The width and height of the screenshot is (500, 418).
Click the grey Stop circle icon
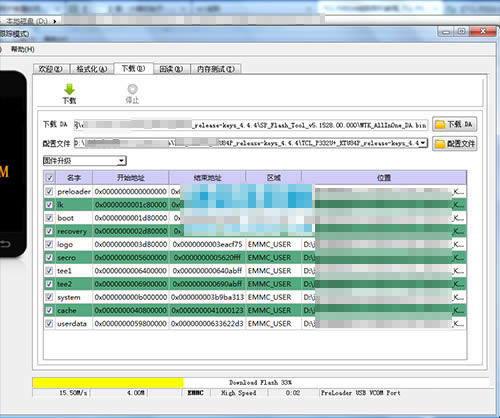132,89
